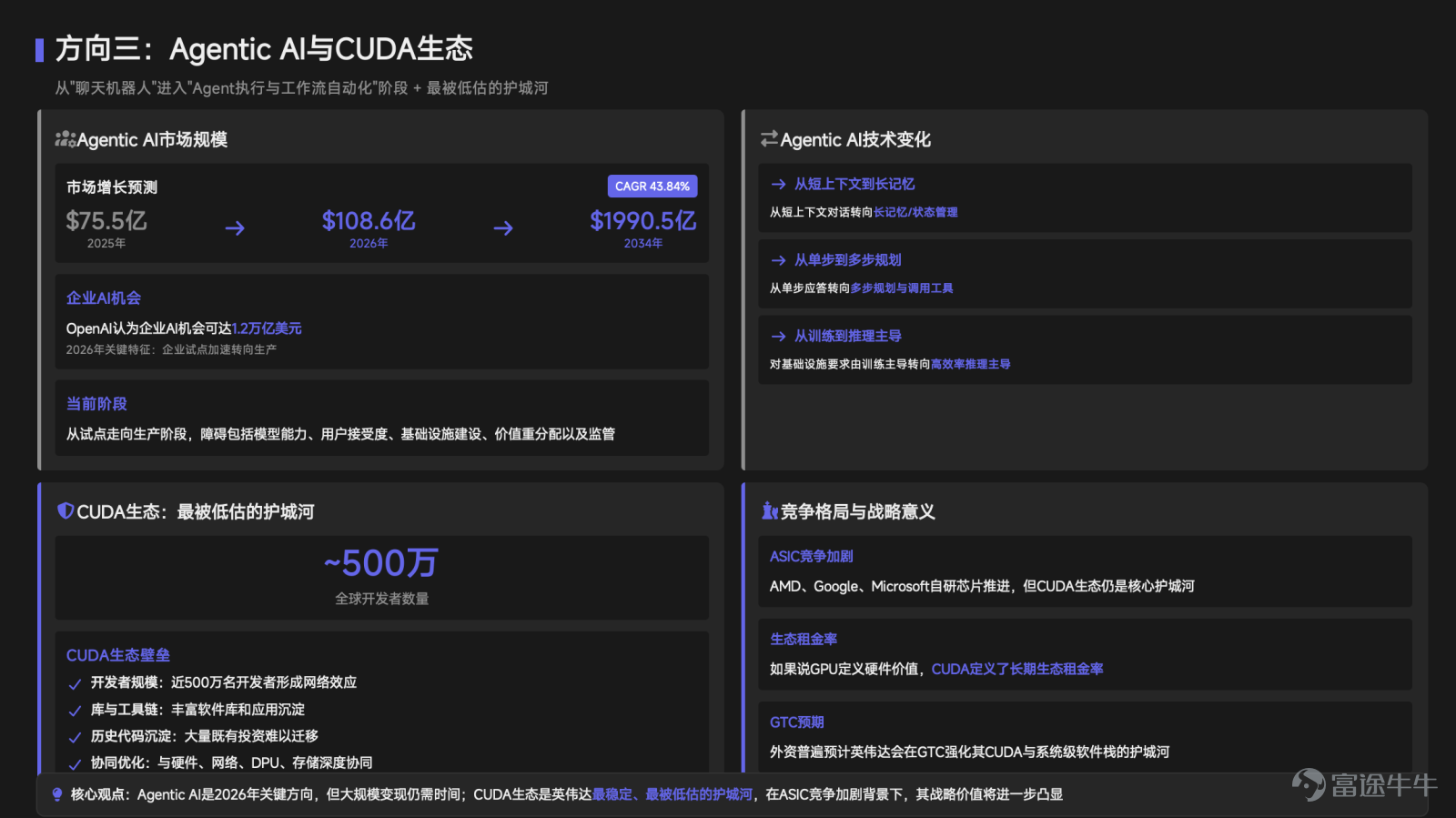The height and width of the screenshot is (818, 1456).
Task: Click the lightbulb icon beside 核心观点
Action: pos(57,794)
